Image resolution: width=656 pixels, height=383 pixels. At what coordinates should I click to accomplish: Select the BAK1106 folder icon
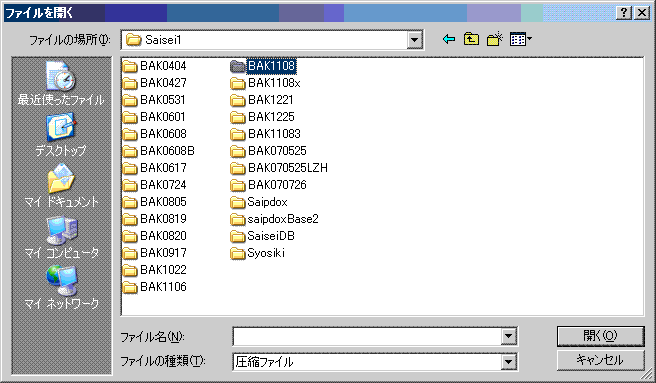(x=130, y=288)
